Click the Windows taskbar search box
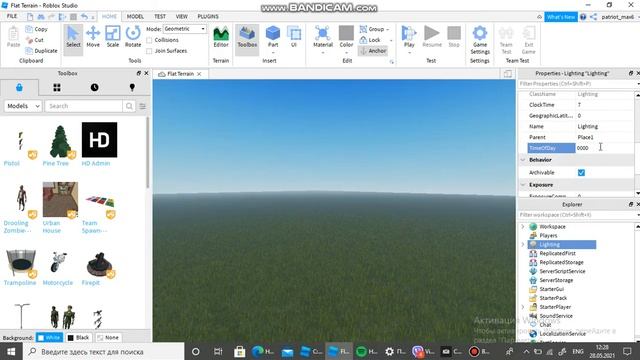Screen dimensions: 640x360 tap(104, 351)
